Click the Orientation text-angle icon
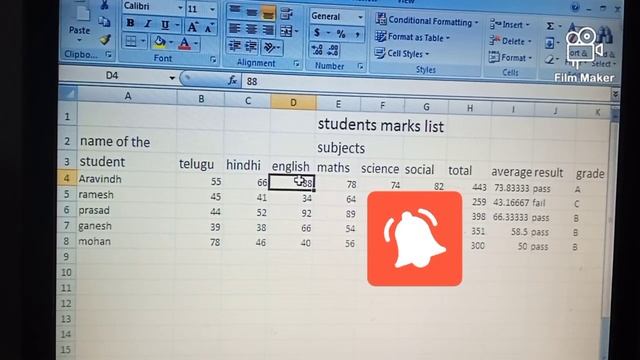640x360 pixels. 270,48
